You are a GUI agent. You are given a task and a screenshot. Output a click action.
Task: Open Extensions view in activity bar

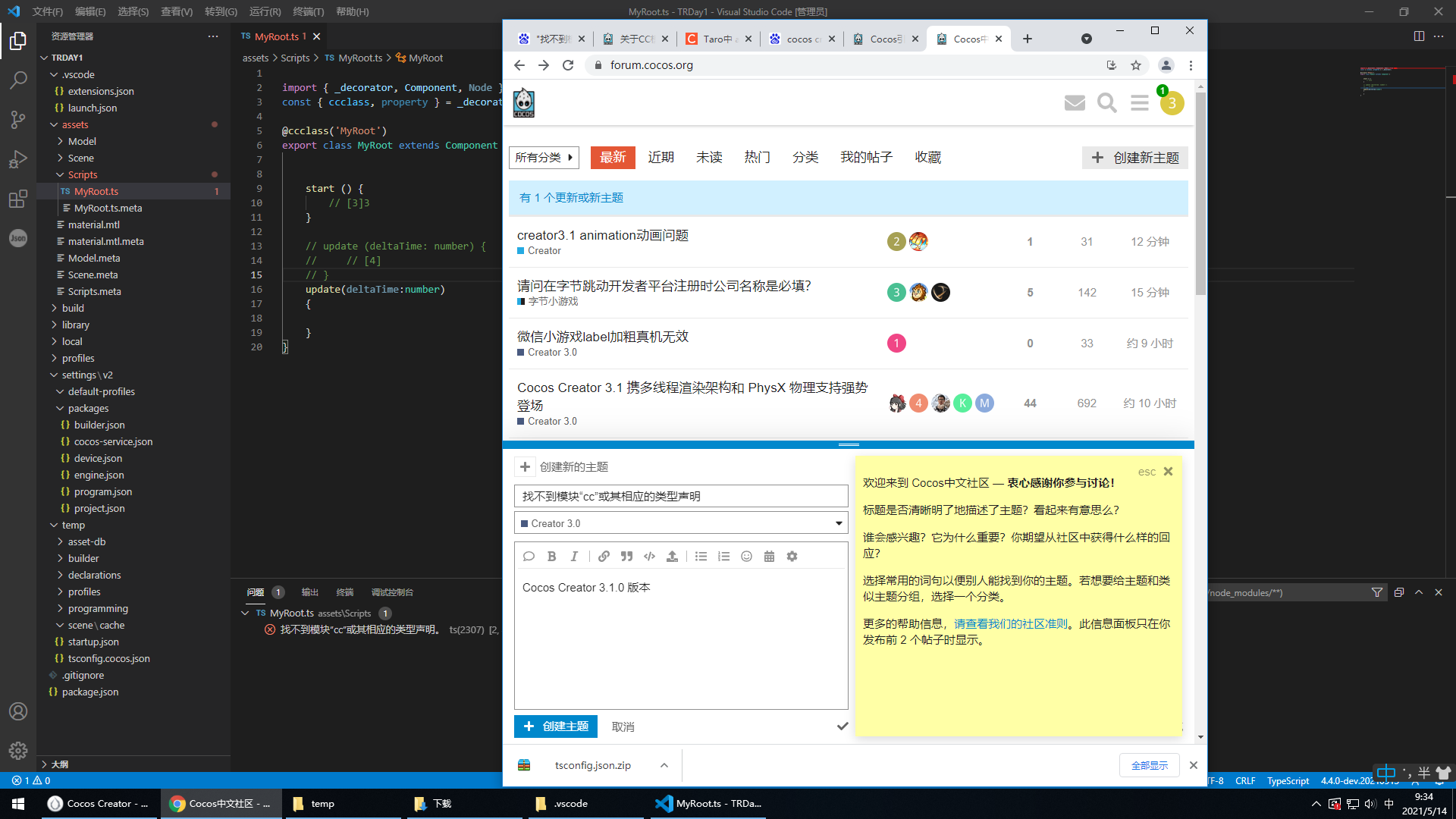pos(18,199)
